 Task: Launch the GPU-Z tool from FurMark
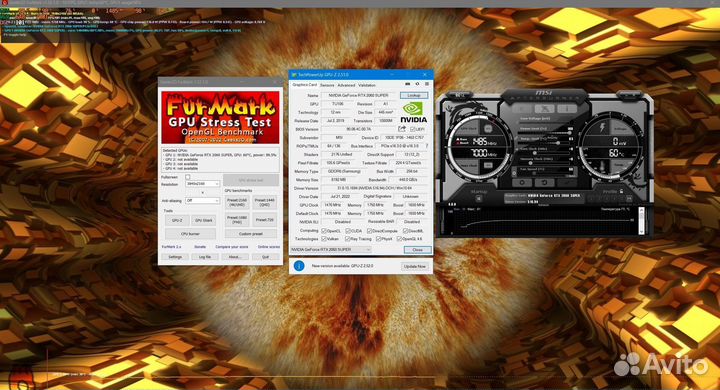click(x=177, y=220)
